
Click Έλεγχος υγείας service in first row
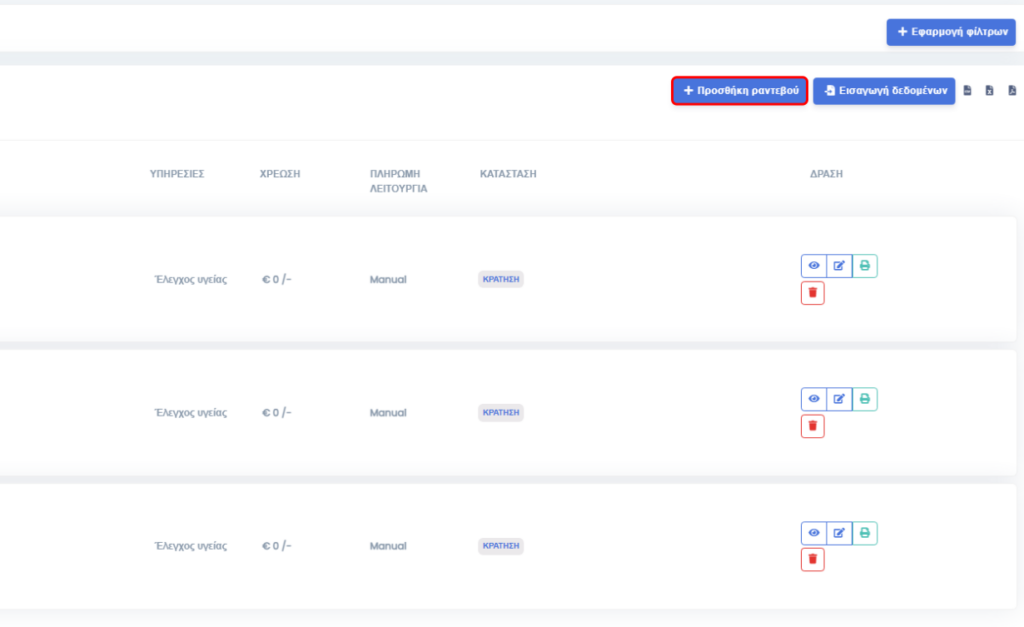(x=191, y=280)
